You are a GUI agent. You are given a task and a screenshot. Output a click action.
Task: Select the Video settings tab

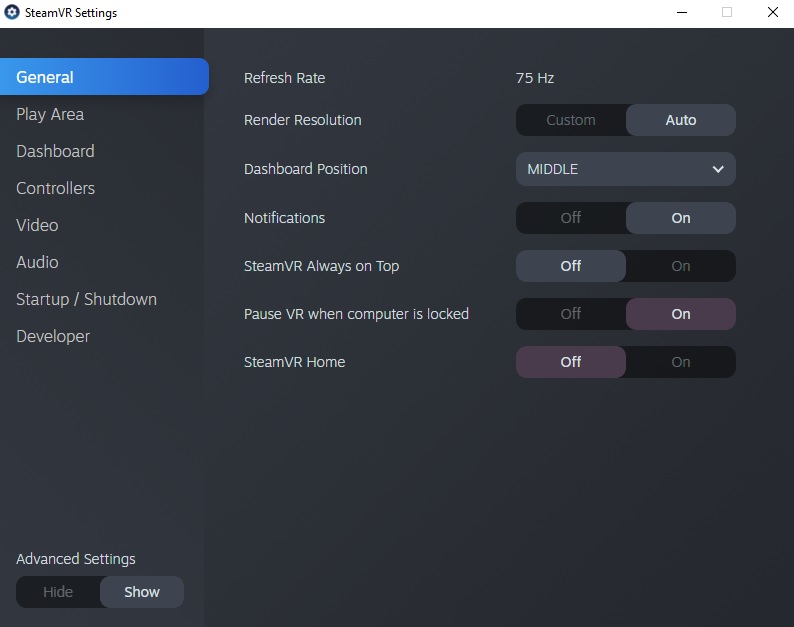37,225
